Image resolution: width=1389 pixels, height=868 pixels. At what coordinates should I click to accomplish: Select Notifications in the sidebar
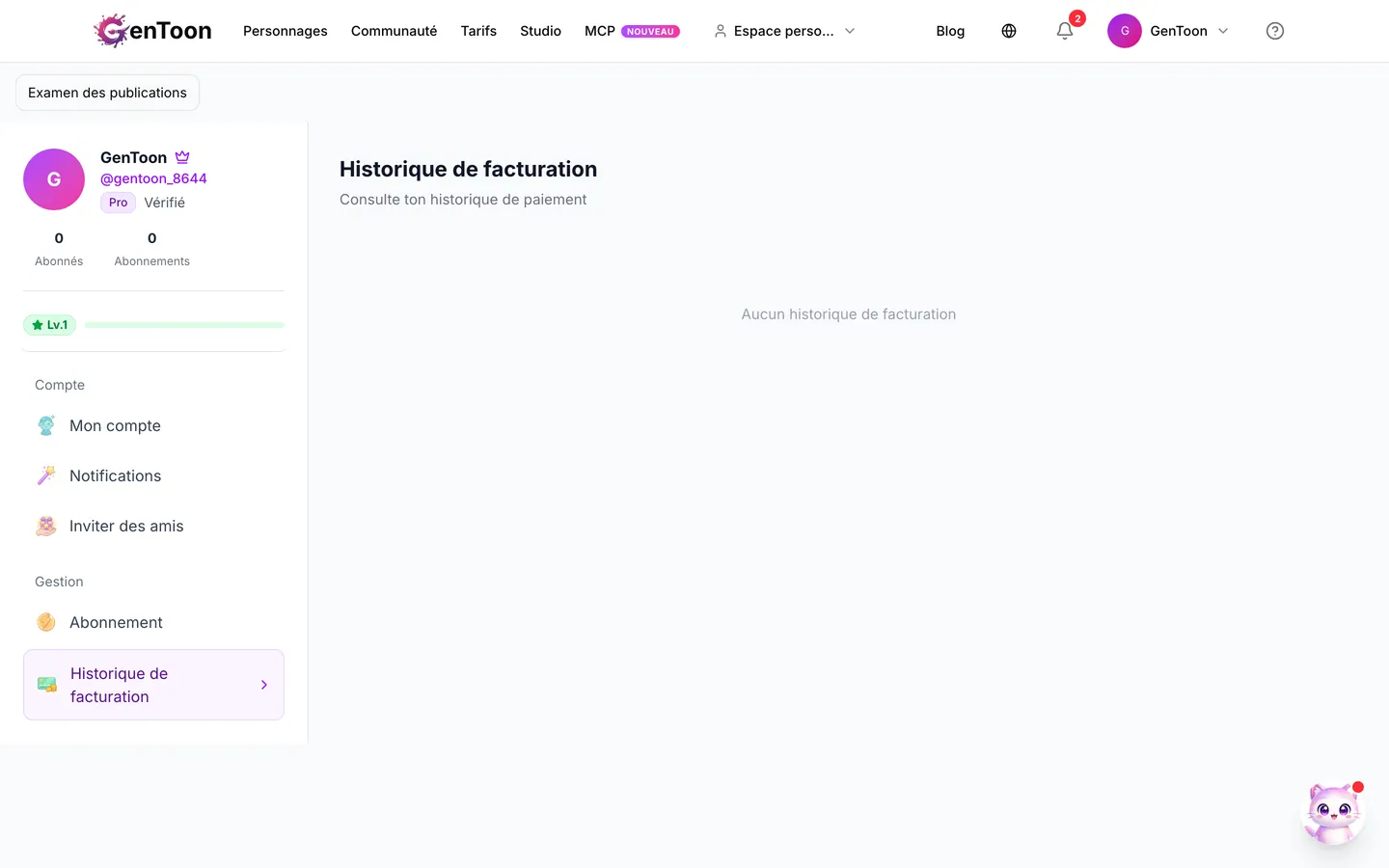pyautogui.click(x=153, y=475)
